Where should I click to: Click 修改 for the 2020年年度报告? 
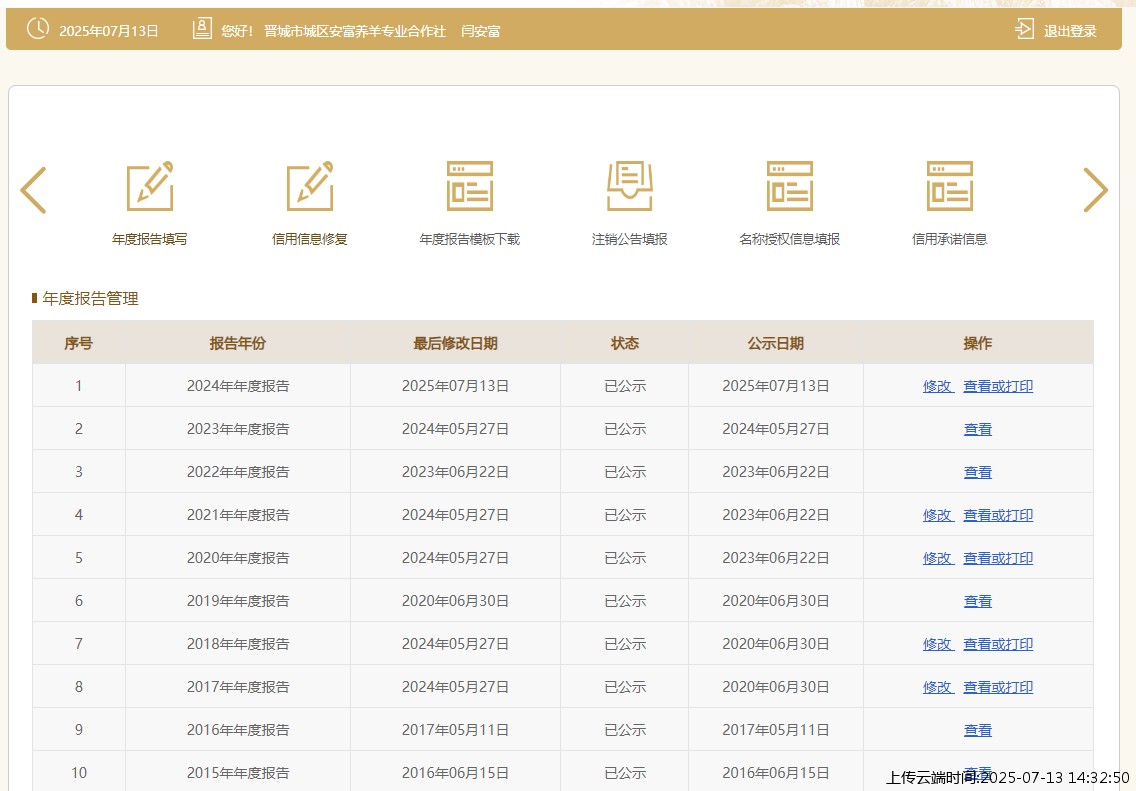tap(938, 558)
